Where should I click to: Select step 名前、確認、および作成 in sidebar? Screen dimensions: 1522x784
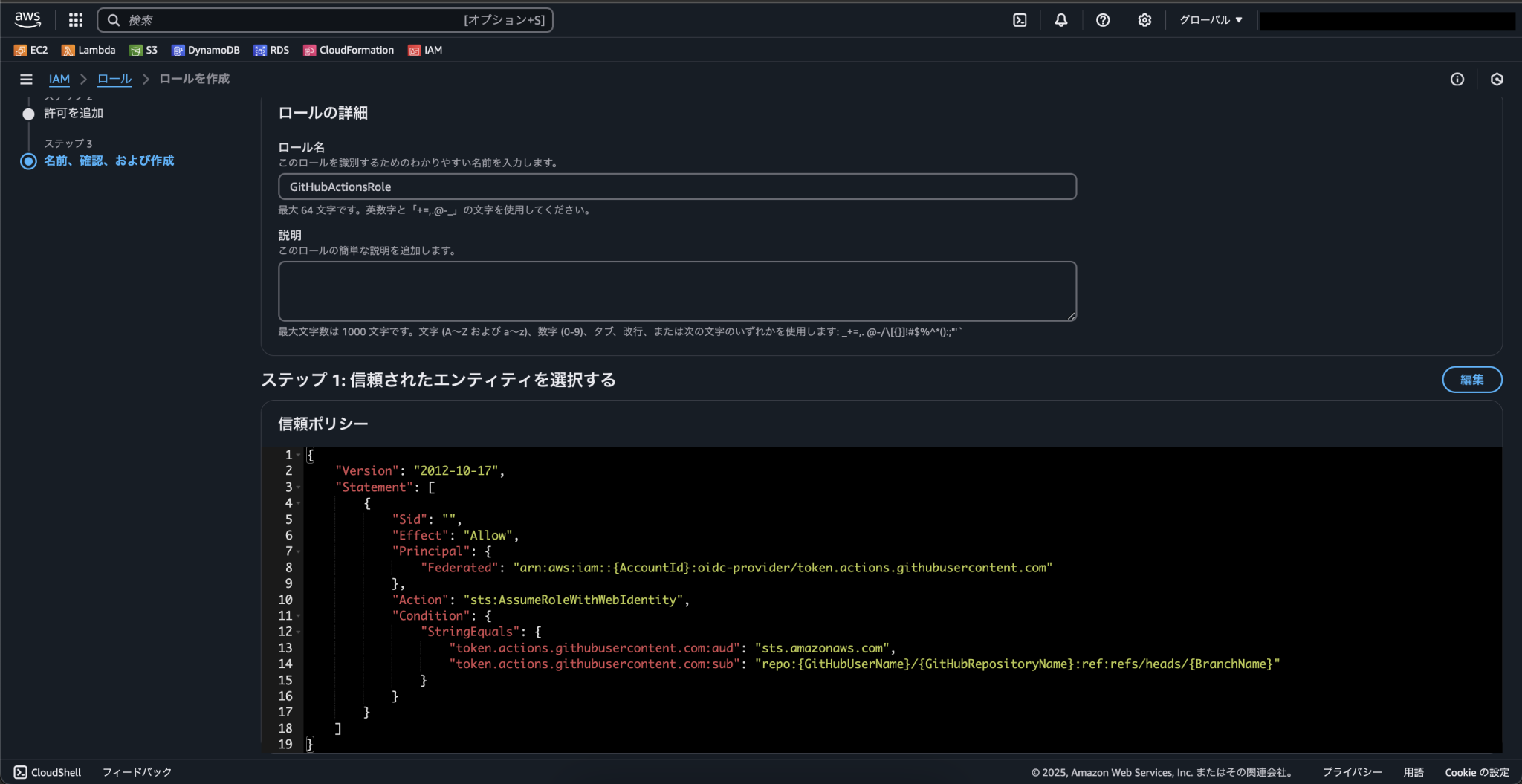click(109, 161)
